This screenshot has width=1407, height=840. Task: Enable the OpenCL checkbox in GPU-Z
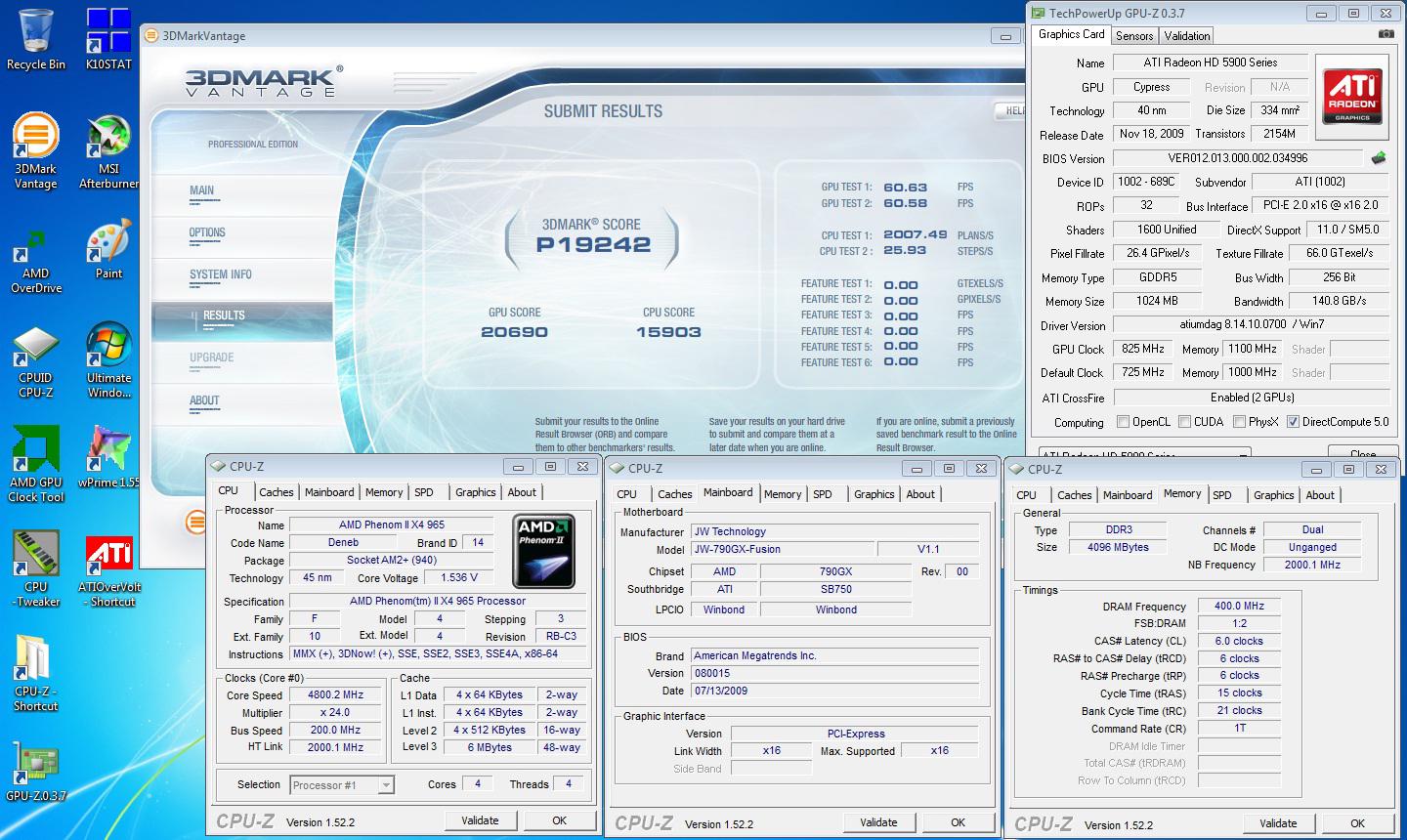click(1124, 422)
